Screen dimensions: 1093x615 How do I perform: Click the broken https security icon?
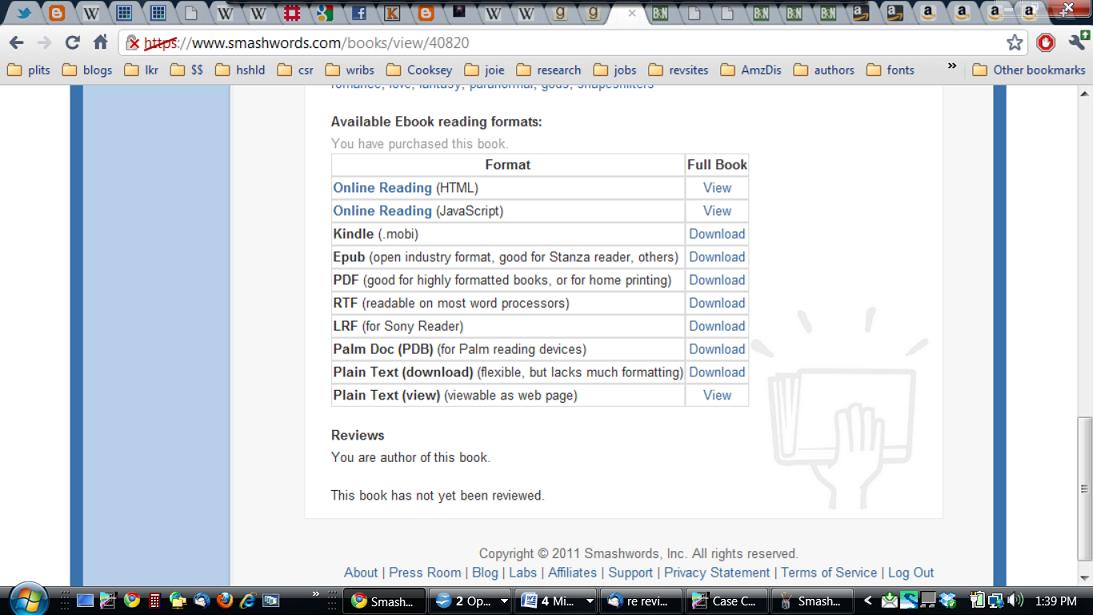pyautogui.click(x=133, y=43)
